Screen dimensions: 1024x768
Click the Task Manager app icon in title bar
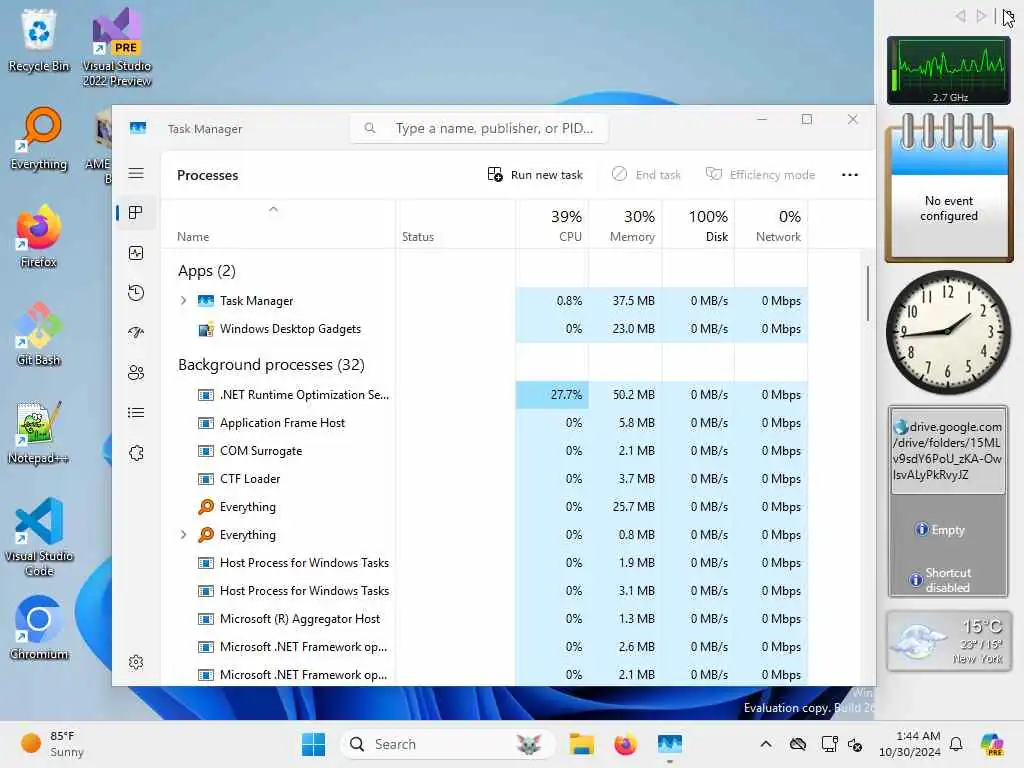coord(138,128)
